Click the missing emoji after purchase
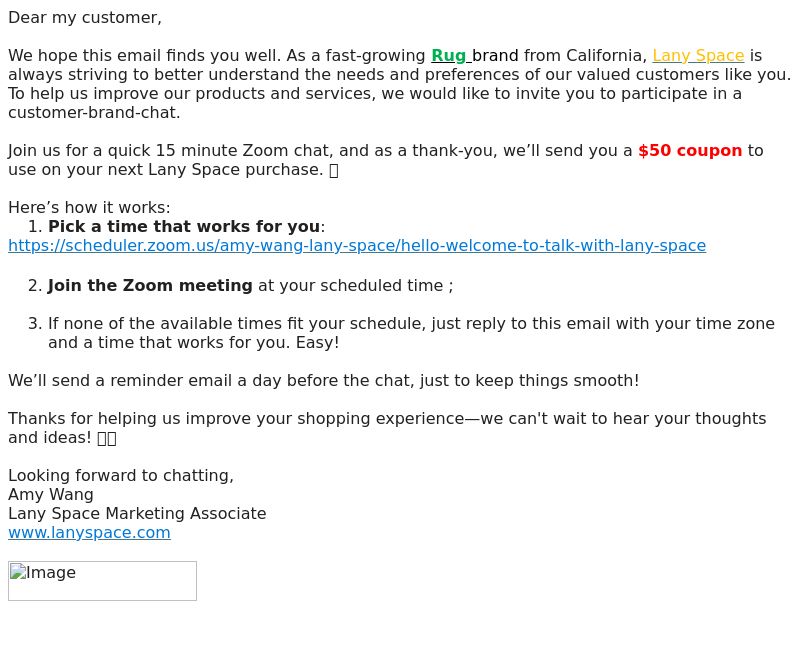Screen dimensions: 800x663 [334, 170]
